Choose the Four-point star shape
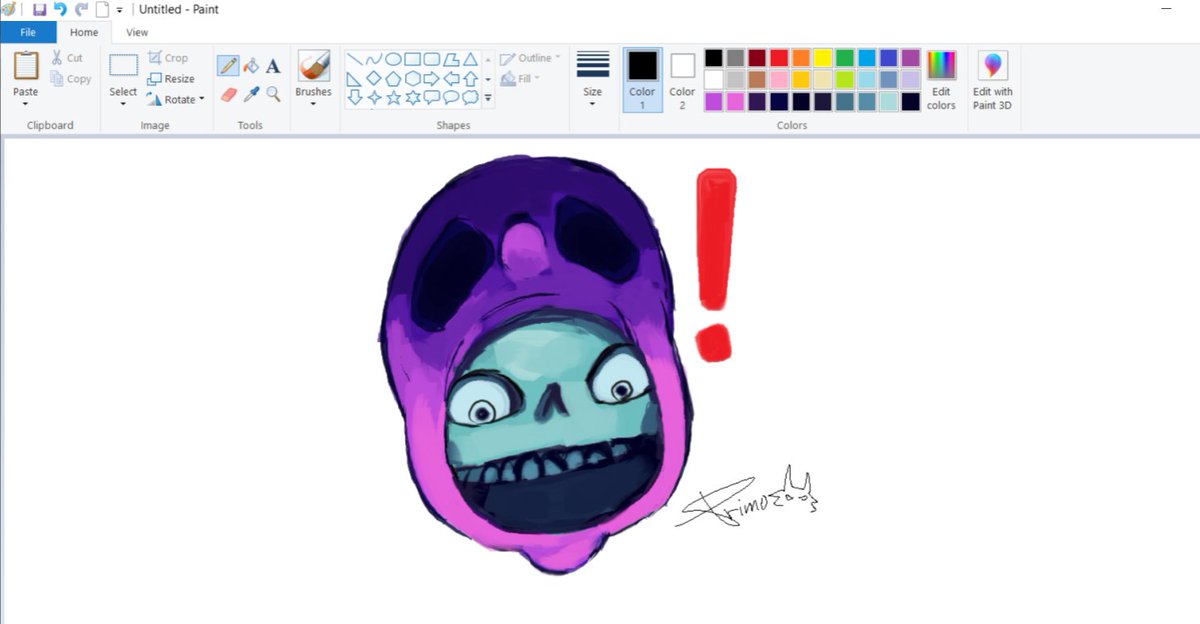The width and height of the screenshot is (1200, 624). [x=374, y=97]
